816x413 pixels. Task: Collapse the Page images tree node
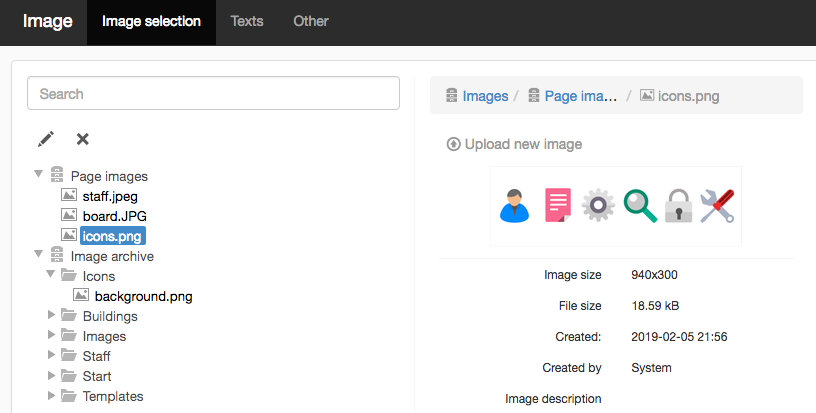(x=39, y=174)
